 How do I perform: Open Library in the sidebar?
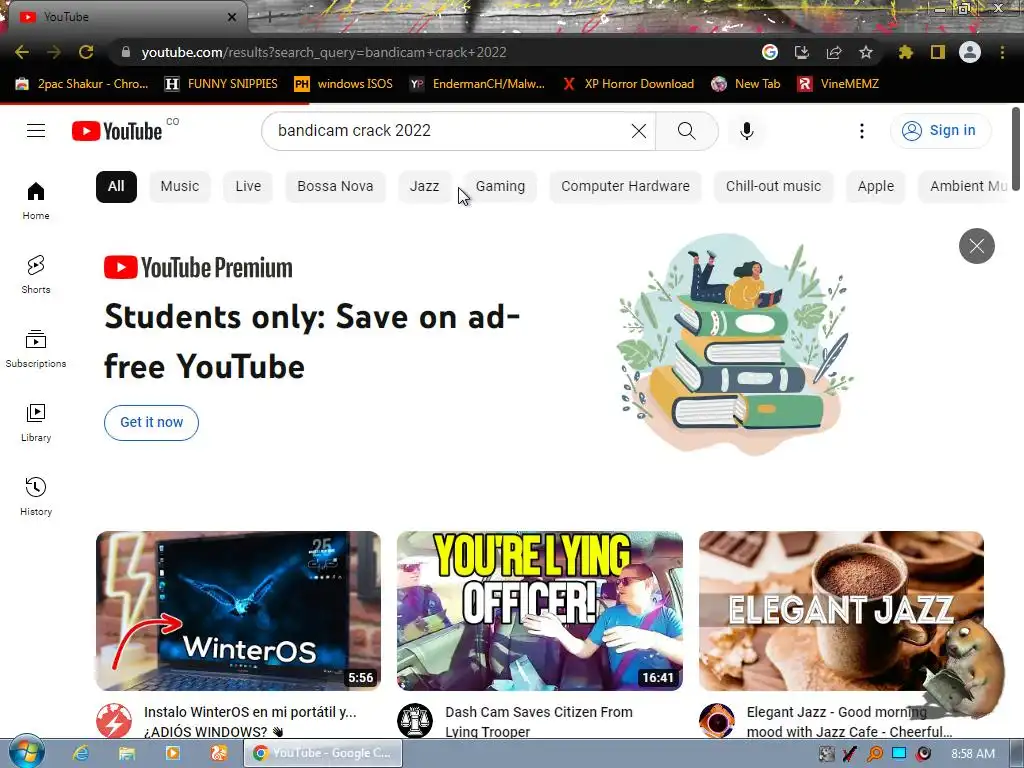point(36,423)
